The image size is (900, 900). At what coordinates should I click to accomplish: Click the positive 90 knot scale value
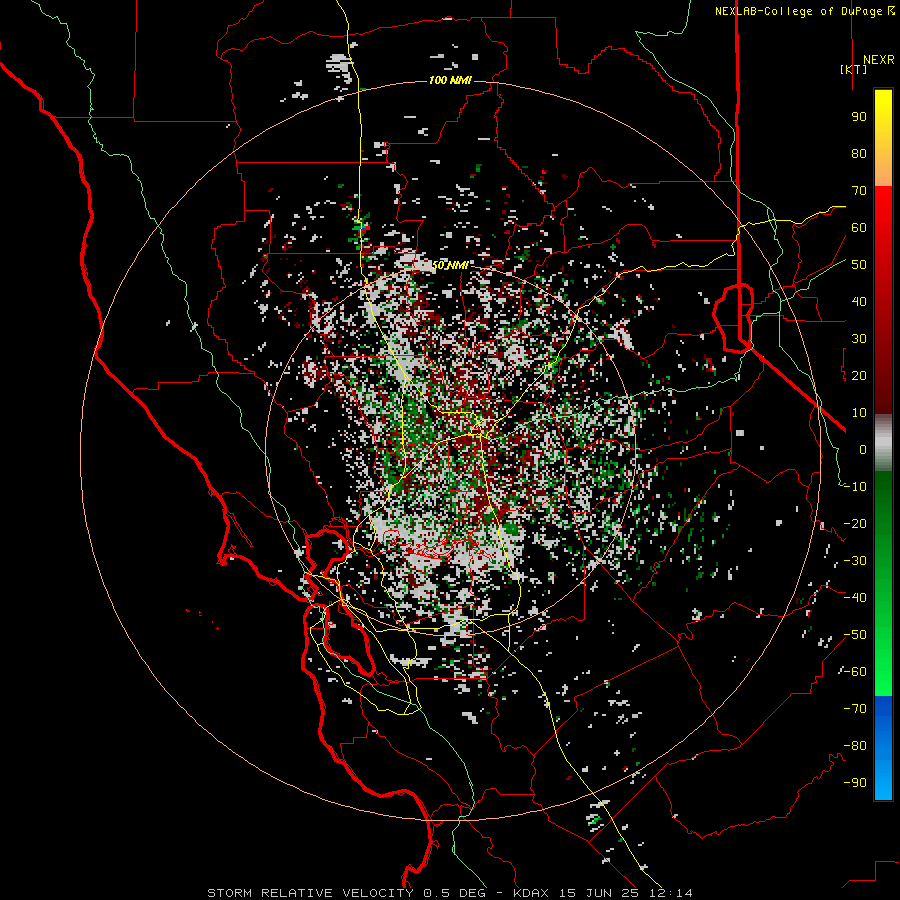coord(859,117)
